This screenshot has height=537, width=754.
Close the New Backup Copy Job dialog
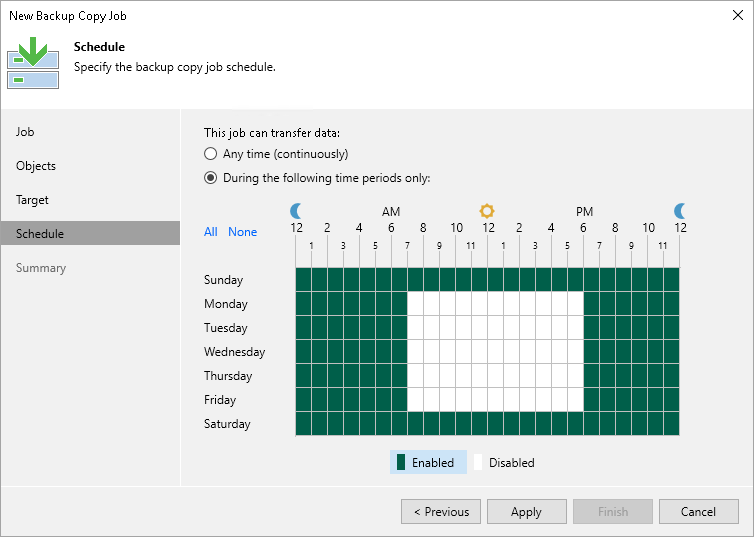(738, 15)
